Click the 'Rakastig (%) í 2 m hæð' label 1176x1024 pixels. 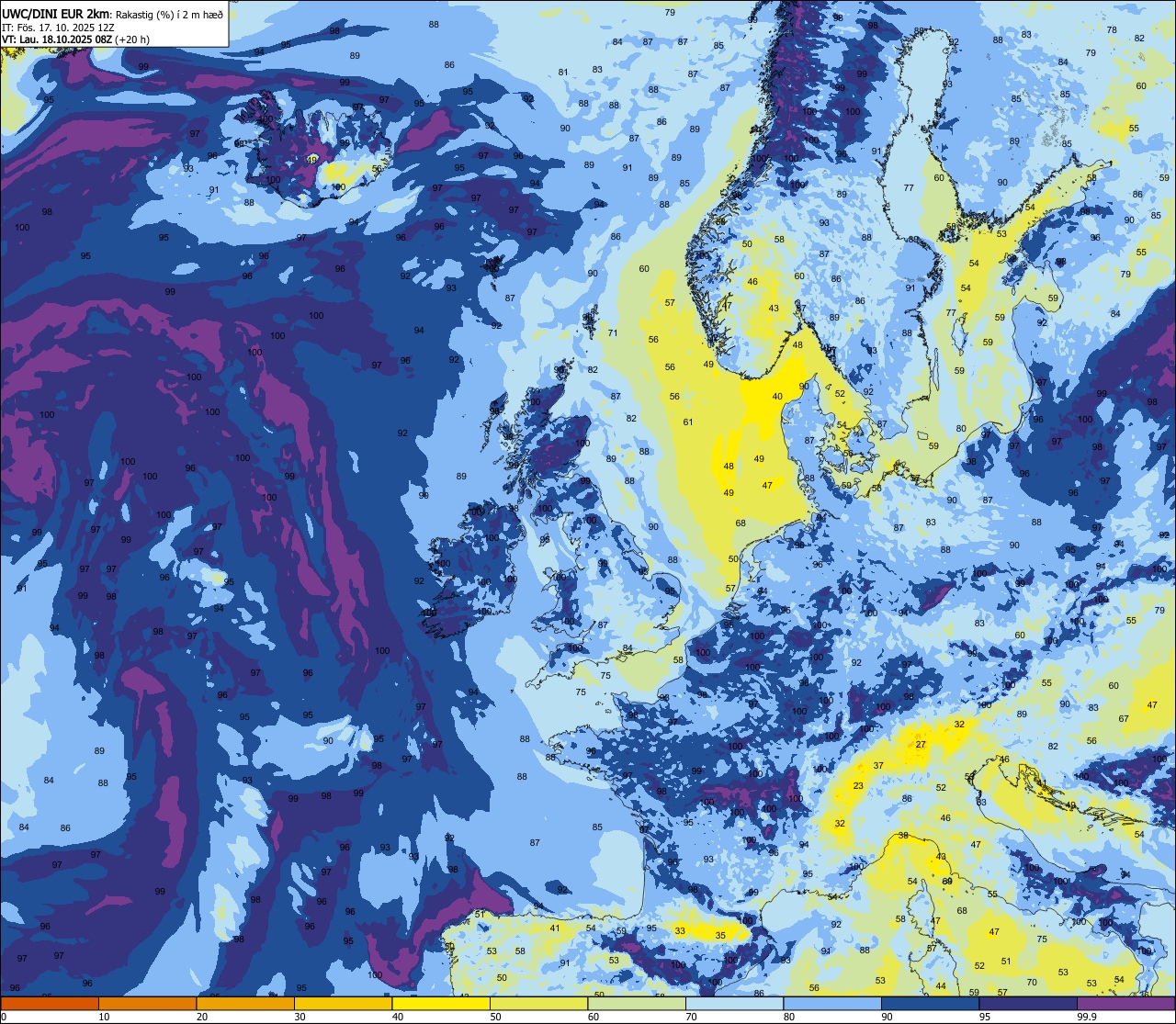[x=169, y=14]
